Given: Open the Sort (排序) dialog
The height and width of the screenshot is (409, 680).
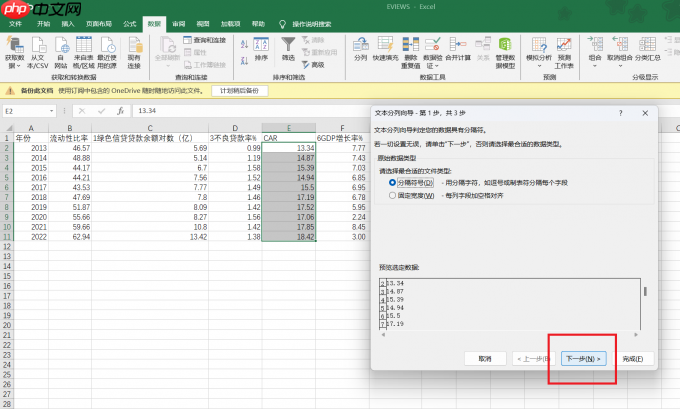Looking at the screenshot, I should point(261,49).
